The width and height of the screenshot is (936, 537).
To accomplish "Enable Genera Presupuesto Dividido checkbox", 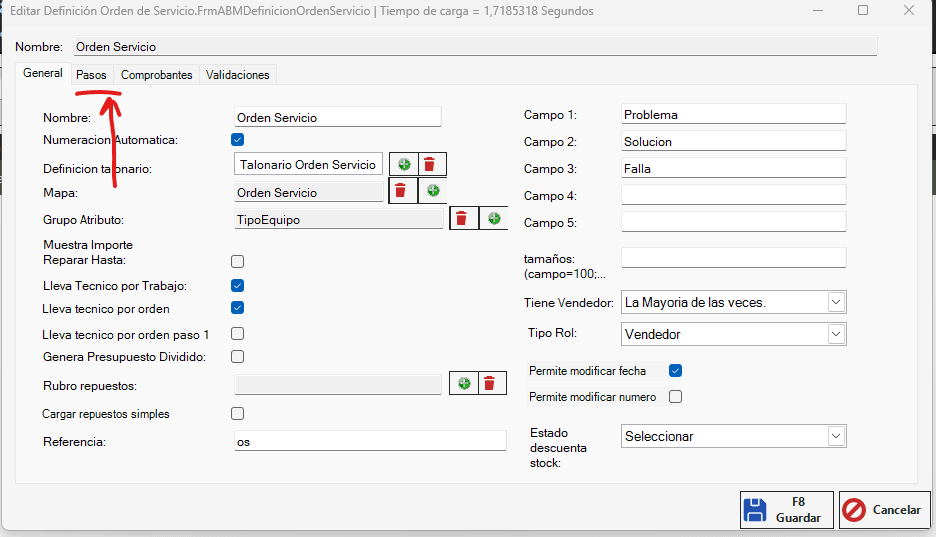I will (238, 356).
